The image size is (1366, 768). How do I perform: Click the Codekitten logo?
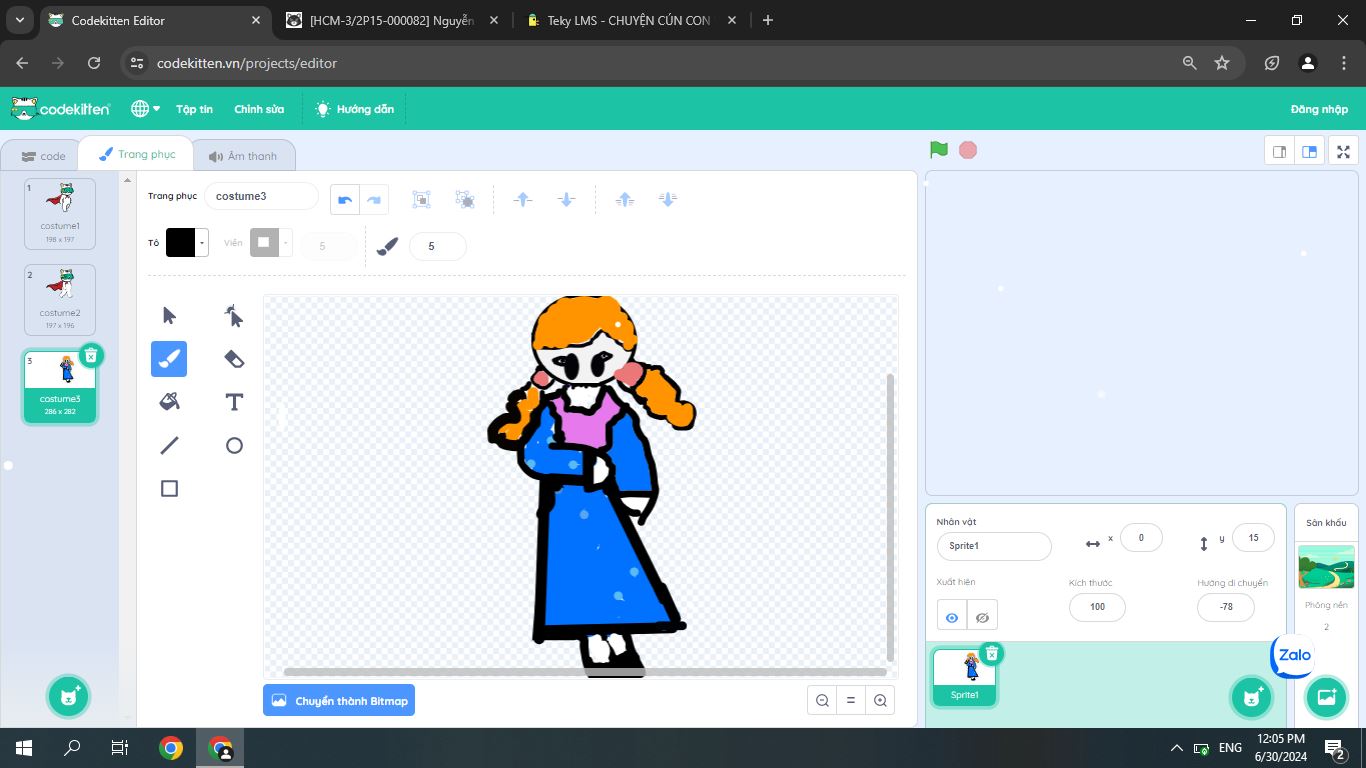(x=60, y=108)
